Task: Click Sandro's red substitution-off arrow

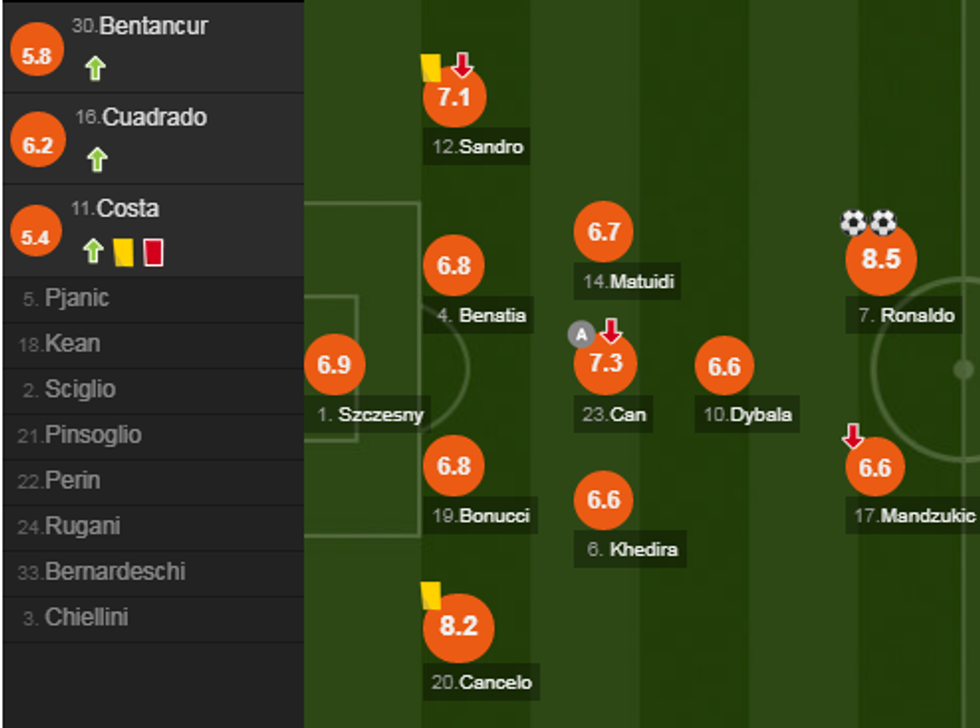Action: tap(462, 66)
